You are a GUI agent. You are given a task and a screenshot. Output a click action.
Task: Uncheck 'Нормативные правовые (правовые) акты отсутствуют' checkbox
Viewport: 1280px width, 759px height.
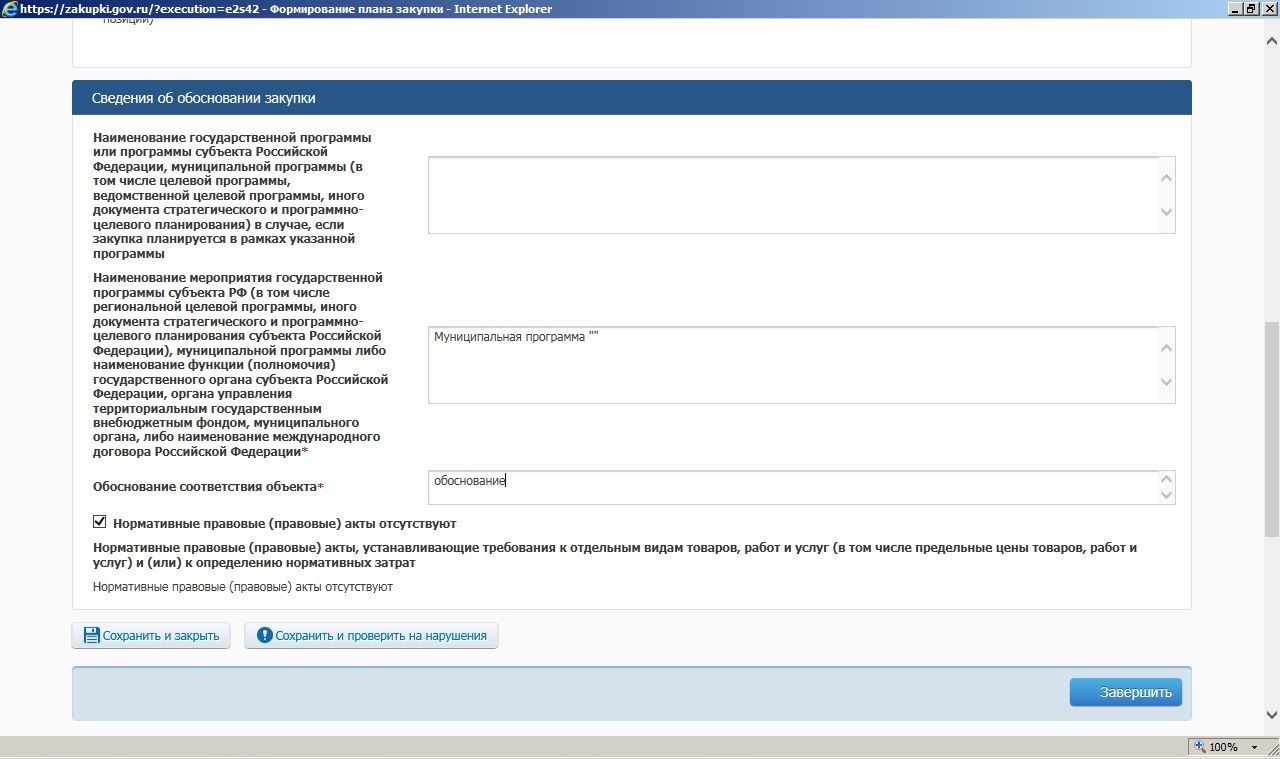pos(100,522)
